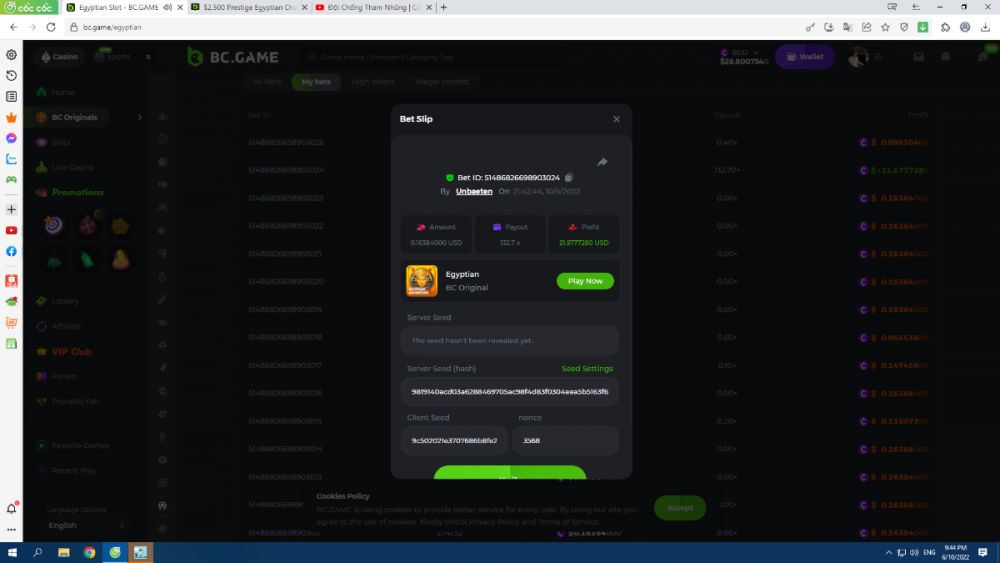
Task: Switch to the High rollers tab
Action: click(x=373, y=82)
